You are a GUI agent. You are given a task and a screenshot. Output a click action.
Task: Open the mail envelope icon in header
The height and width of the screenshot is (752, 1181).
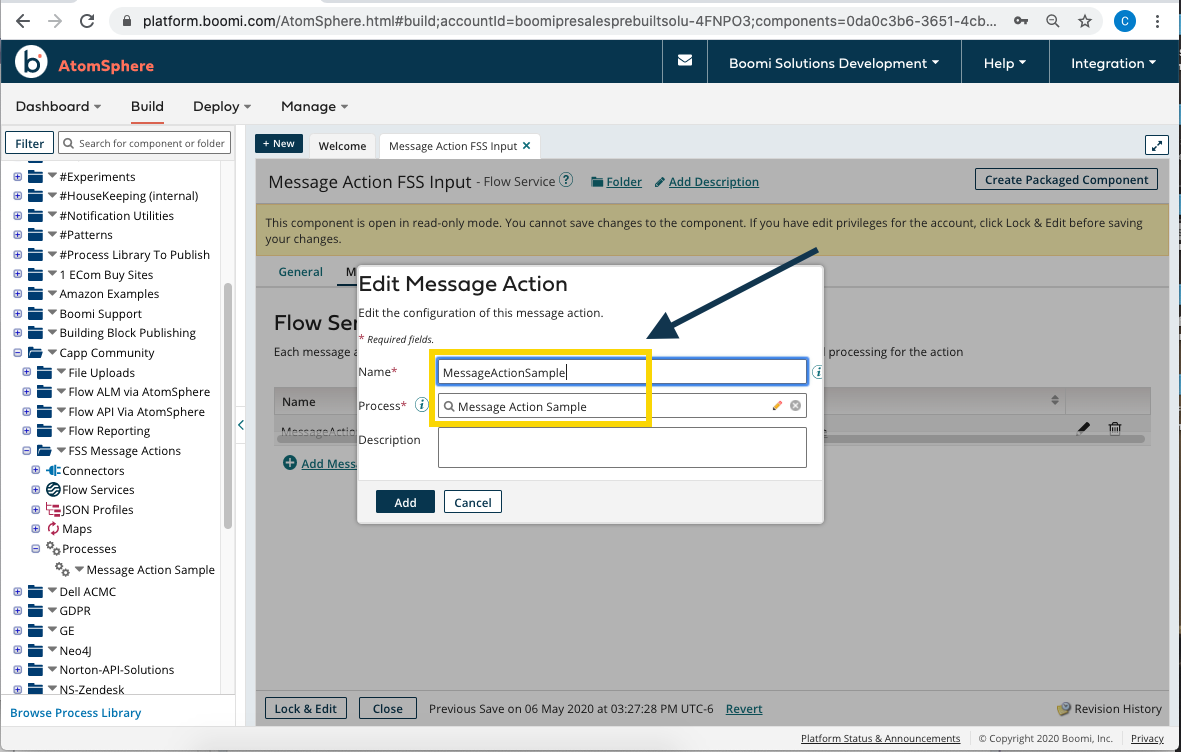click(685, 60)
